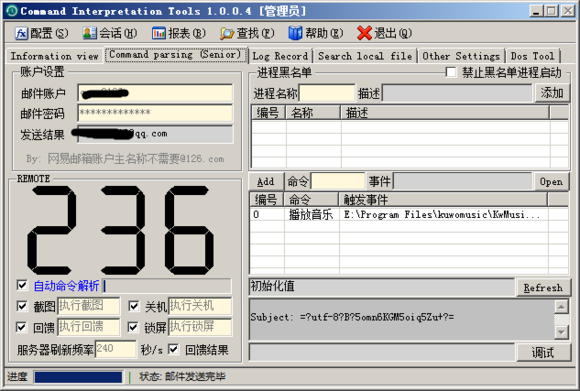The width and height of the screenshot is (580, 391).
Task: Open the 查找(F) toolbar item
Action: [247, 33]
